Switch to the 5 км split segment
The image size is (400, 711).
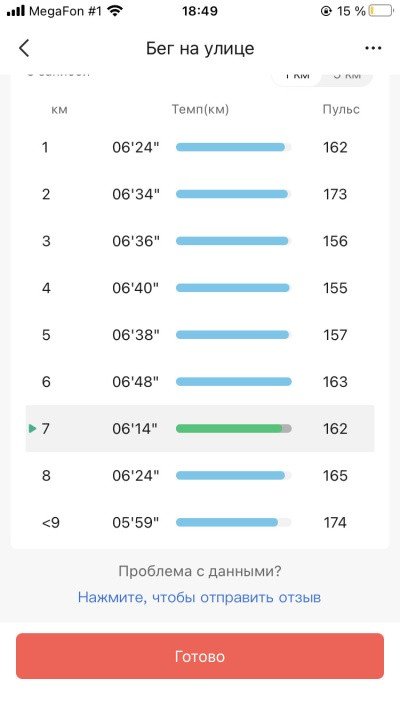(347, 75)
